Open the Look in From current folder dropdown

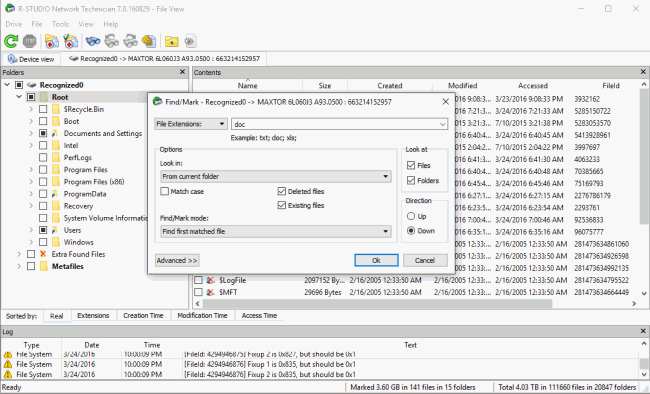click(276, 176)
